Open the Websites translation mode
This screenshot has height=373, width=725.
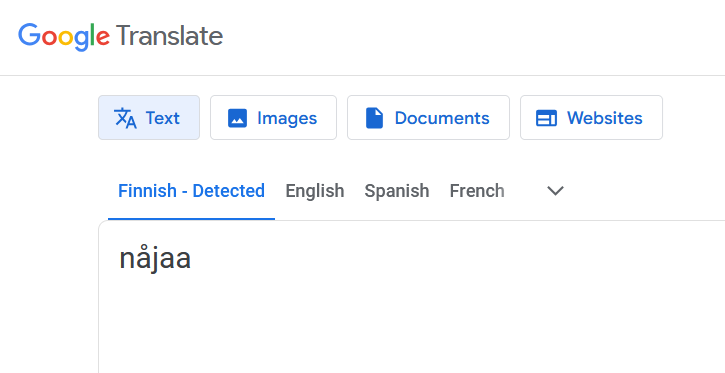[591, 117]
